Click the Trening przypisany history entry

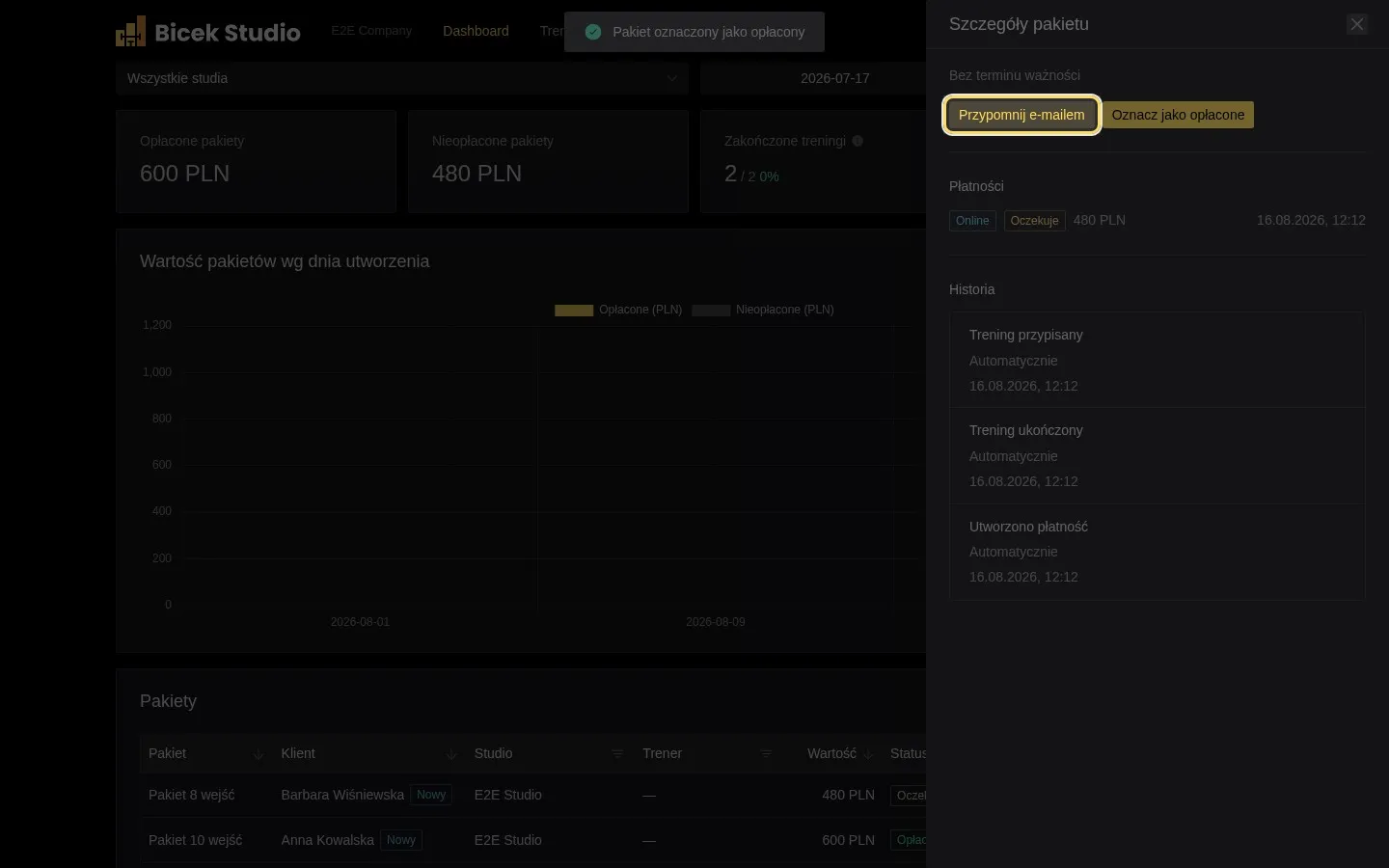(x=1157, y=360)
